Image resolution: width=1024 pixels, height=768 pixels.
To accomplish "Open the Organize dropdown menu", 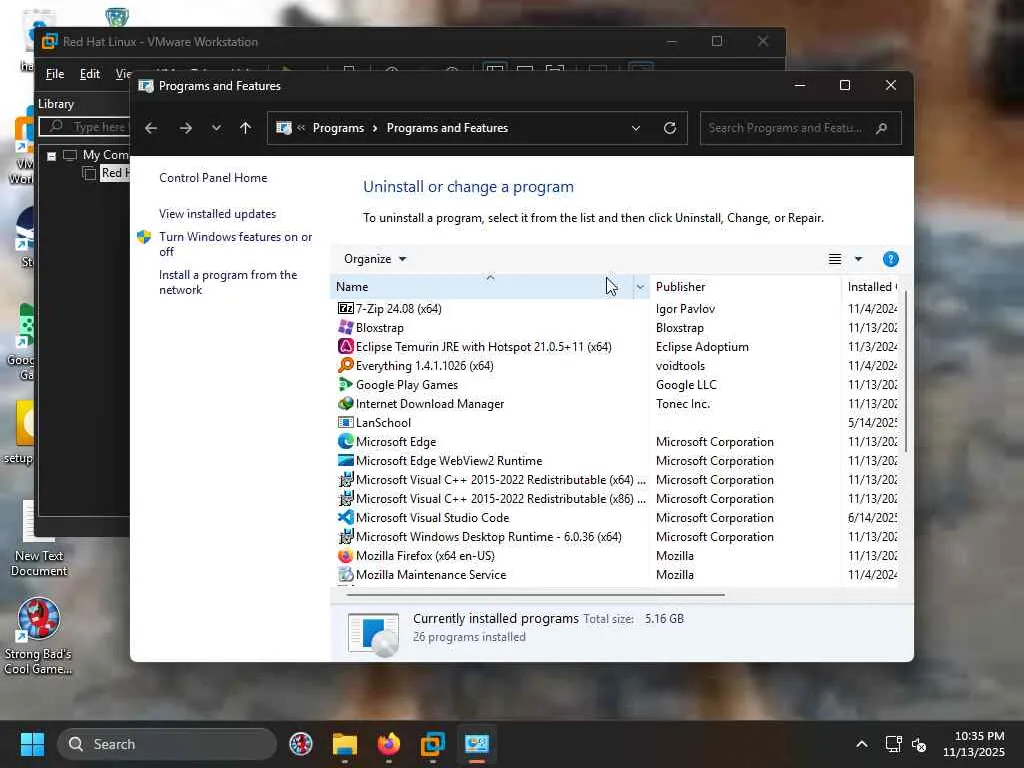I will 375,259.
